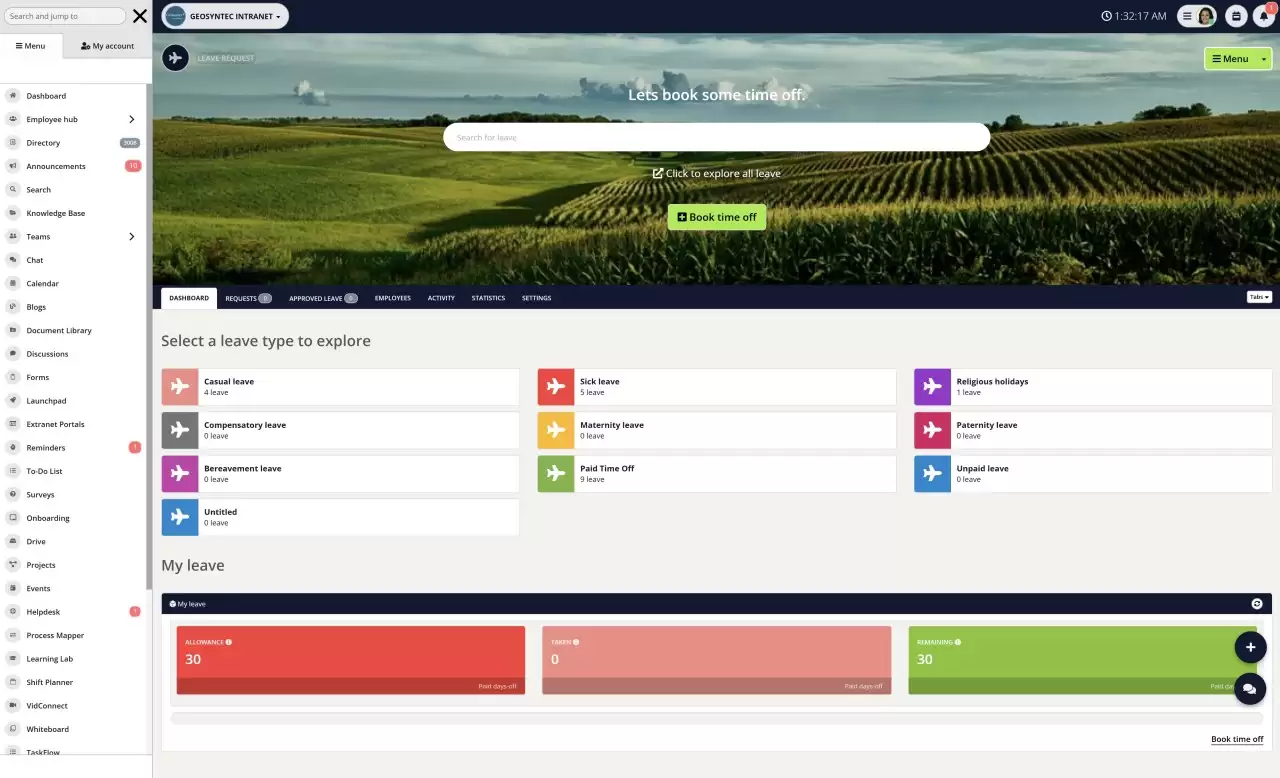Image resolution: width=1280 pixels, height=778 pixels.
Task: Open the floating chat bubble icon
Action: (x=1250, y=689)
